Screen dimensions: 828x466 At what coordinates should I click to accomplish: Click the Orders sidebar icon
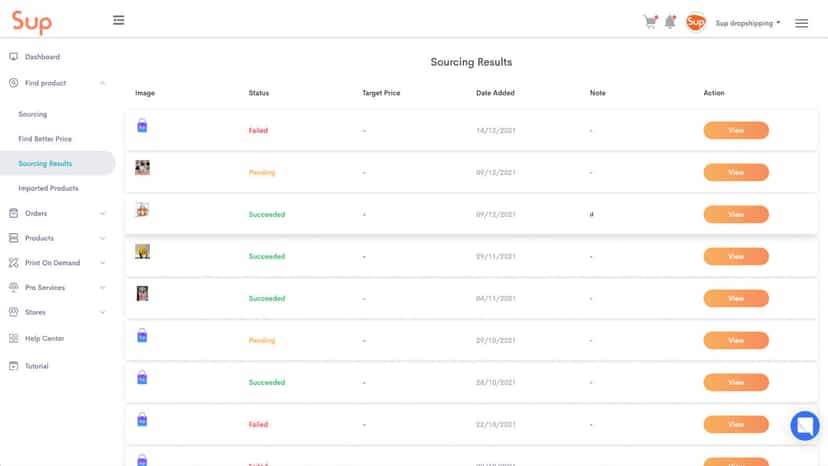click(x=14, y=213)
